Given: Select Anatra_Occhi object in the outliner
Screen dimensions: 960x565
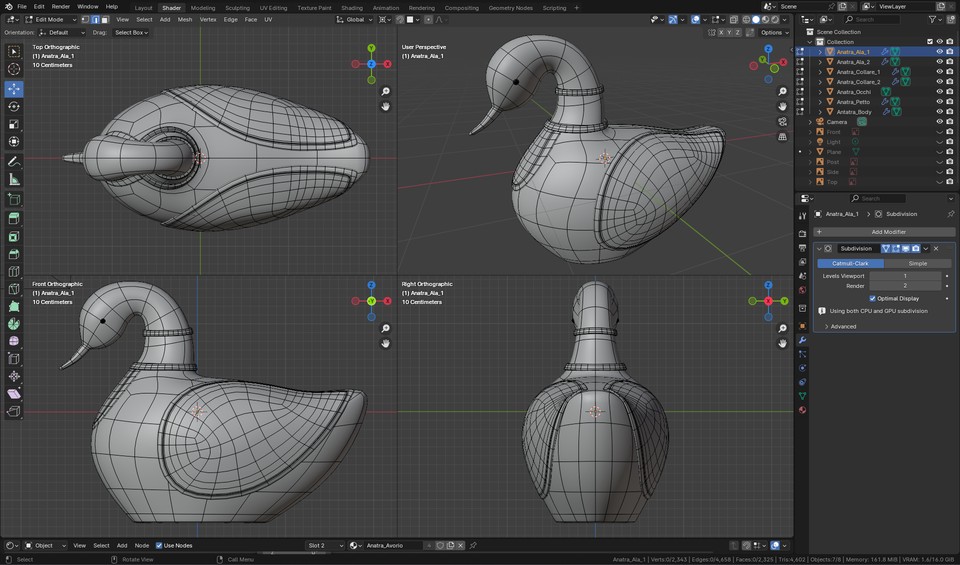Looking at the screenshot, I should (856, 92).
